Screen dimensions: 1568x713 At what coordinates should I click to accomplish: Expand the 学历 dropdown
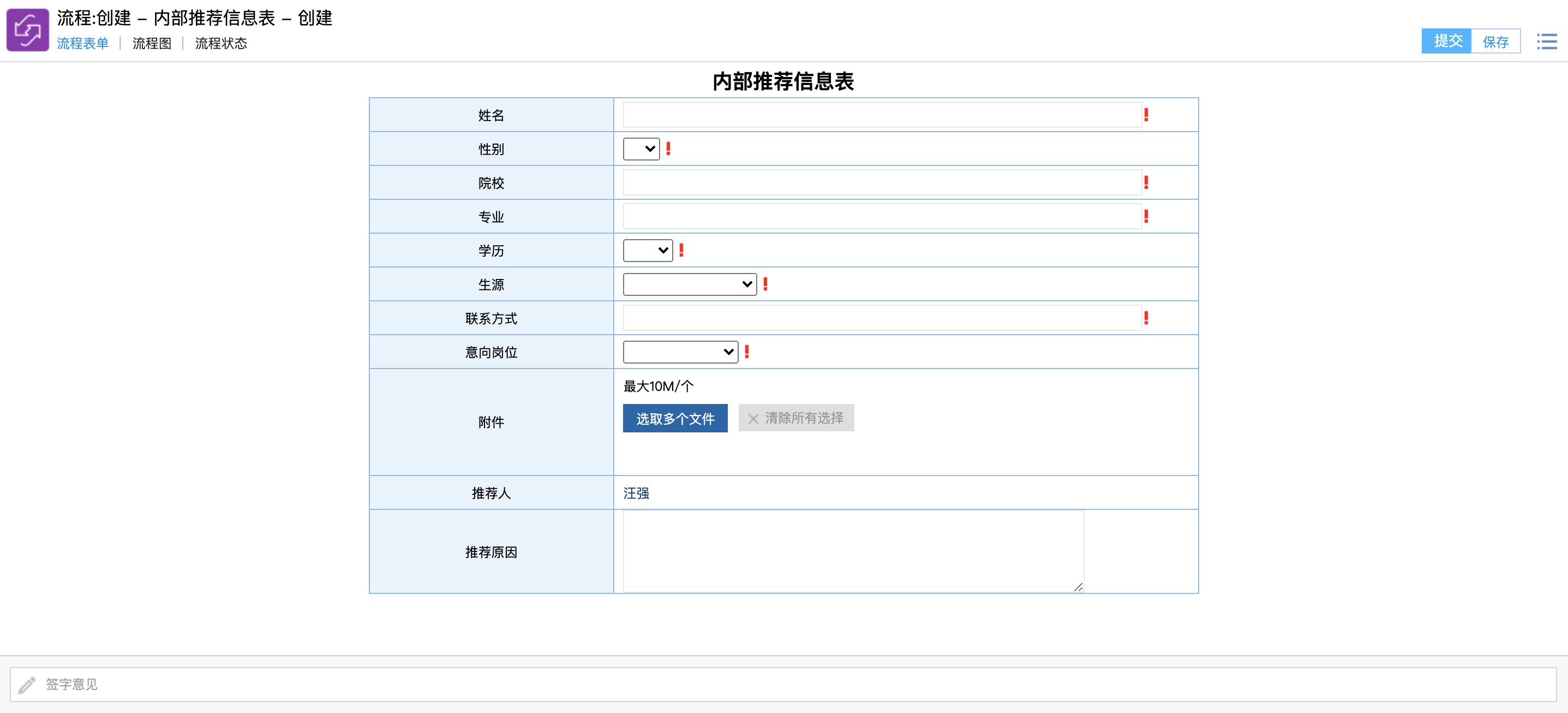tap(647, 250)
